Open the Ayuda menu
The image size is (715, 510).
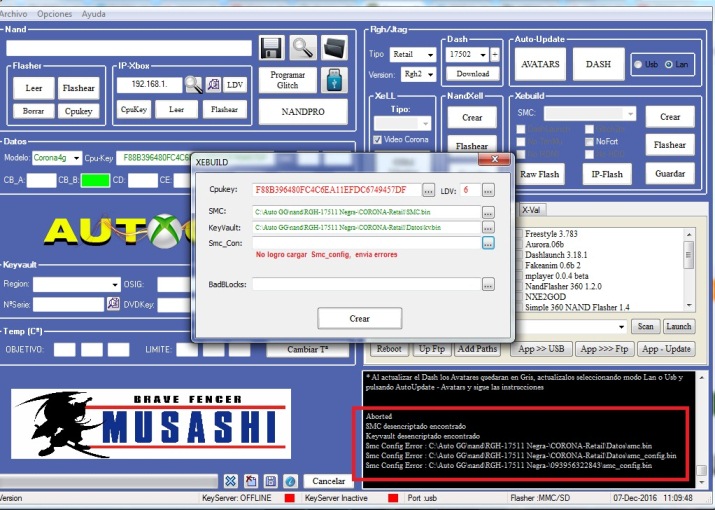tap(93, 14)
